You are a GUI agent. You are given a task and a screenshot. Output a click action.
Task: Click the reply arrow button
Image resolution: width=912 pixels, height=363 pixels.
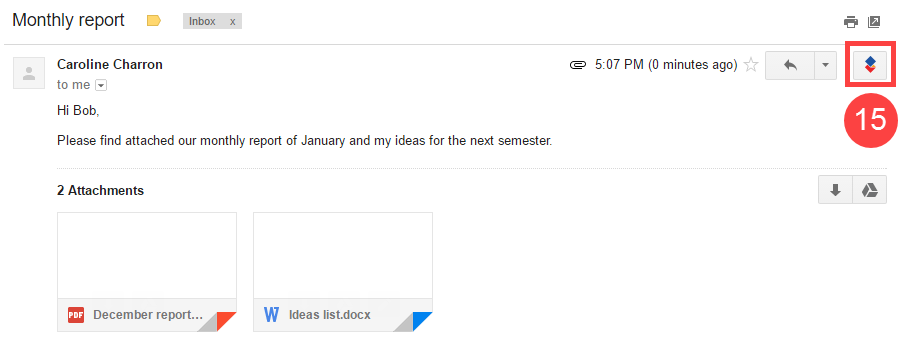click(790, 65)
